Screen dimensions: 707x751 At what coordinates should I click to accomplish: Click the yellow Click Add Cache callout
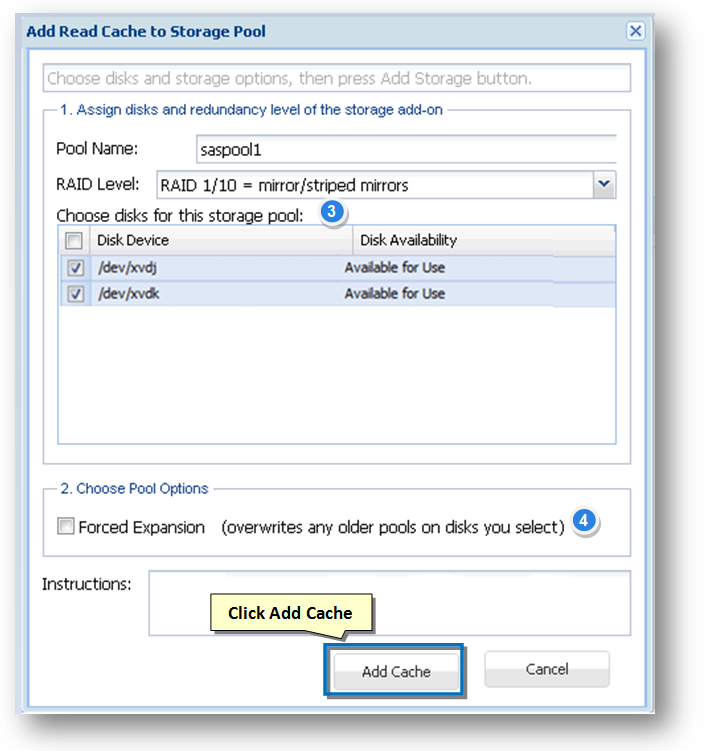[290, 613]
